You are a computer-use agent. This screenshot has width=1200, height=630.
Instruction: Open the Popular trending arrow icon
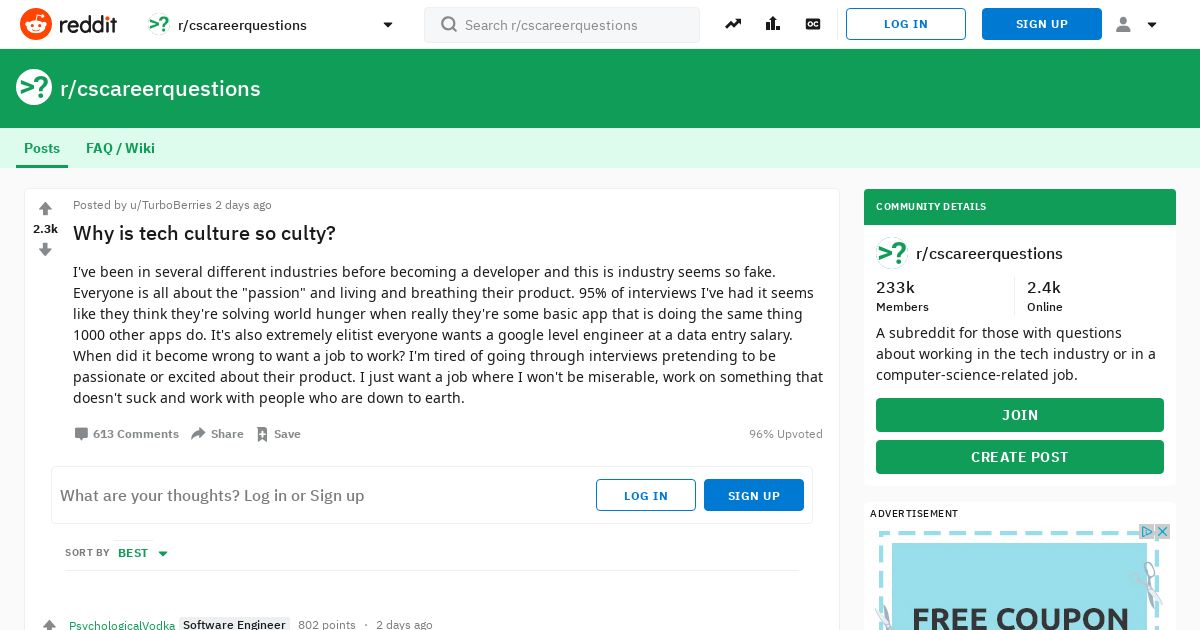click(733, 24)
